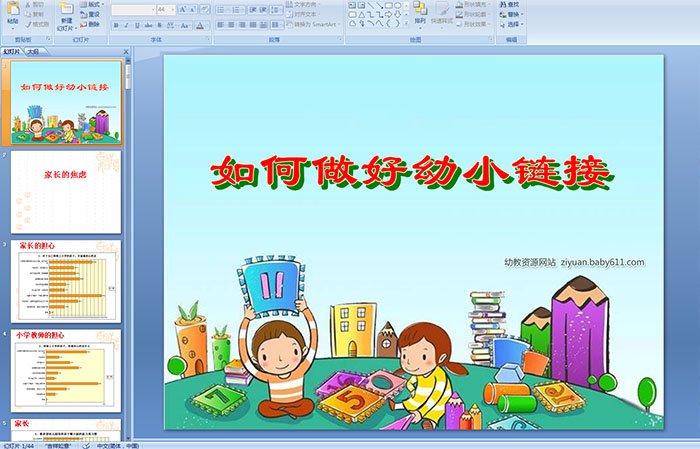Click the Find button

coord(509,4)
